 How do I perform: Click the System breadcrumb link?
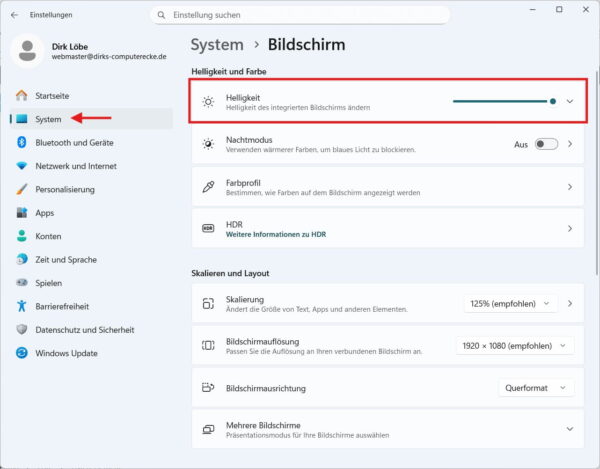217,44
